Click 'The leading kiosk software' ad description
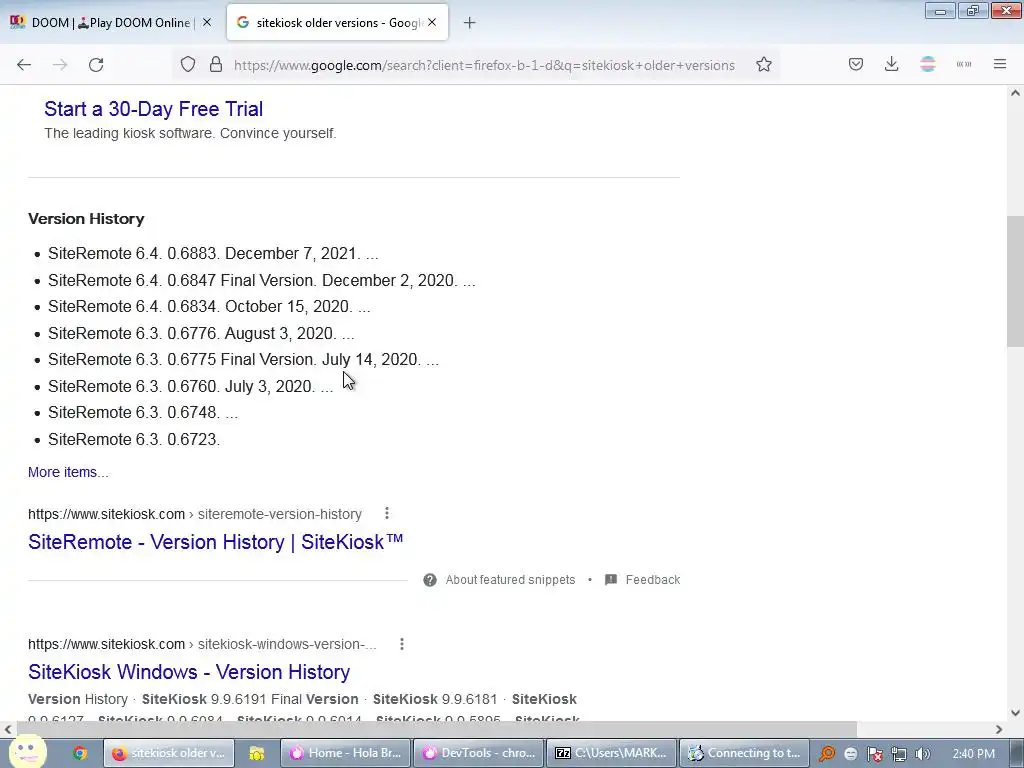This screenshot has width=1024, height=768. pos(190,133)
